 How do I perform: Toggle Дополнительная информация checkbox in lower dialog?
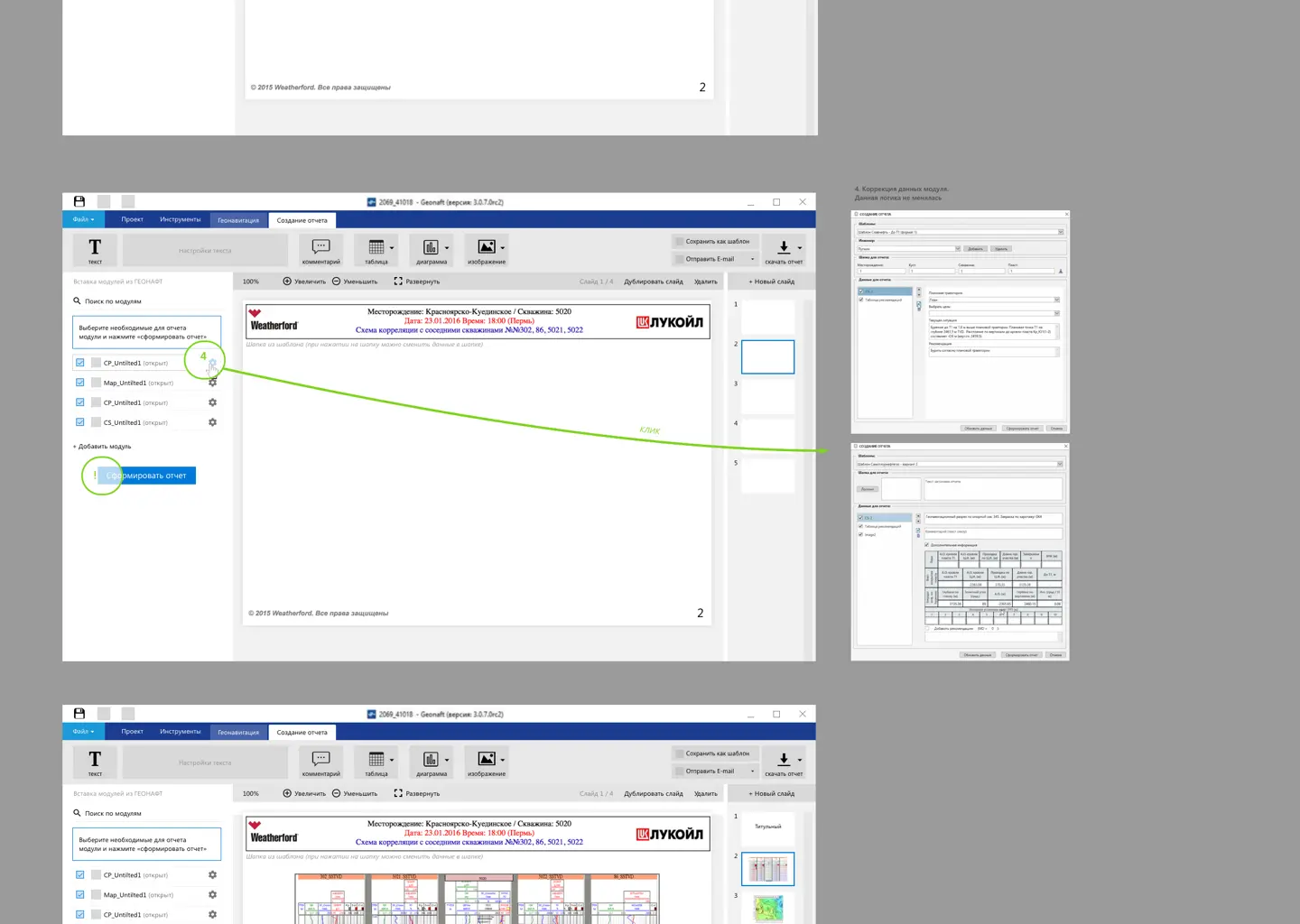[x=927, y=544]
